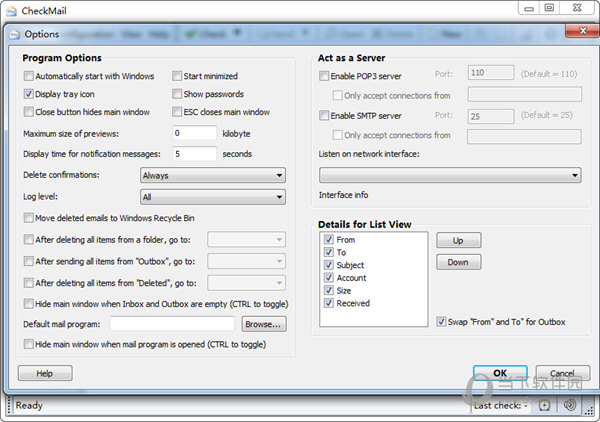Toggle ESC closes main window
This screenshot has height=422, width=600.
point(177,112)
